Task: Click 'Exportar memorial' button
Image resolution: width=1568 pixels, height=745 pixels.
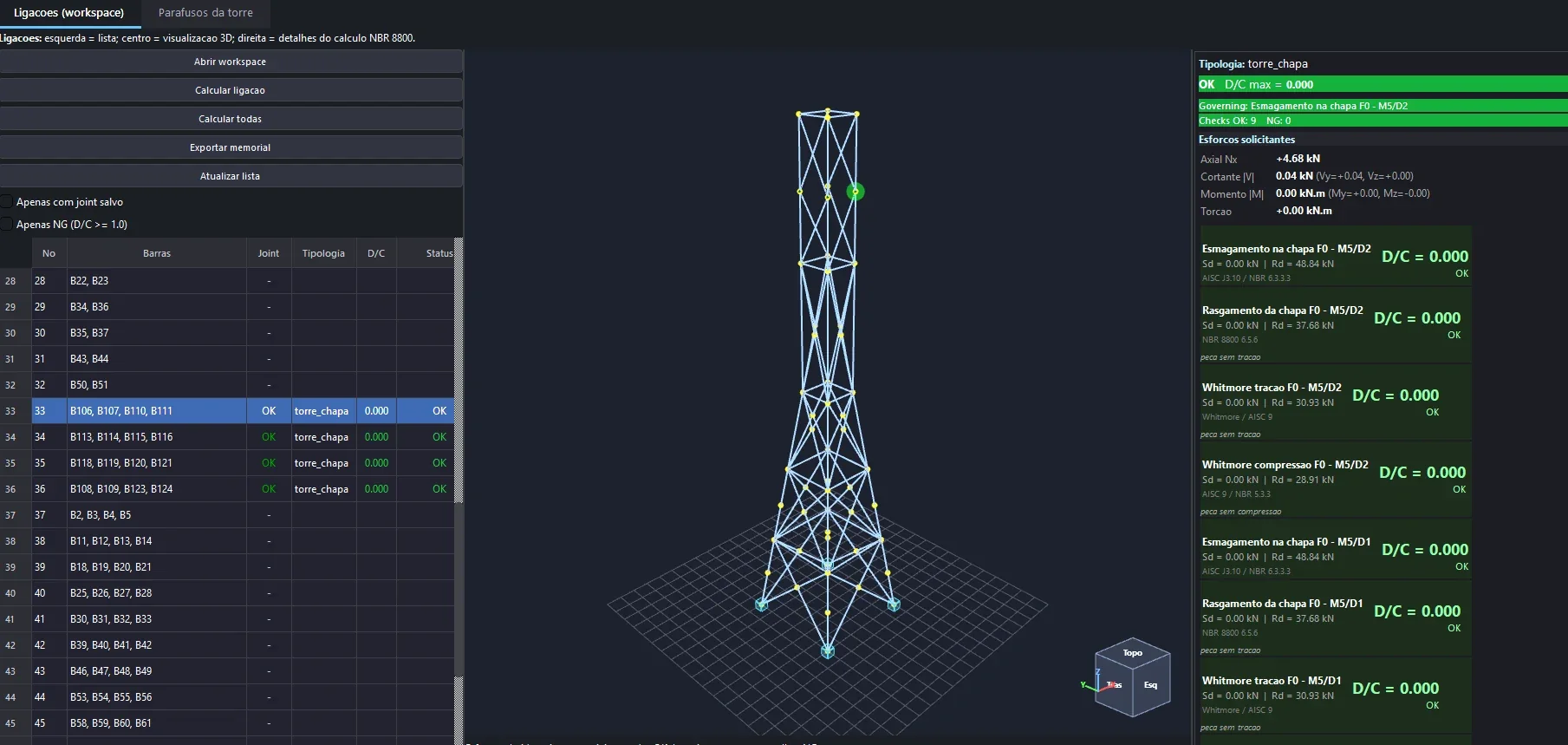Action: coord(231,147)
